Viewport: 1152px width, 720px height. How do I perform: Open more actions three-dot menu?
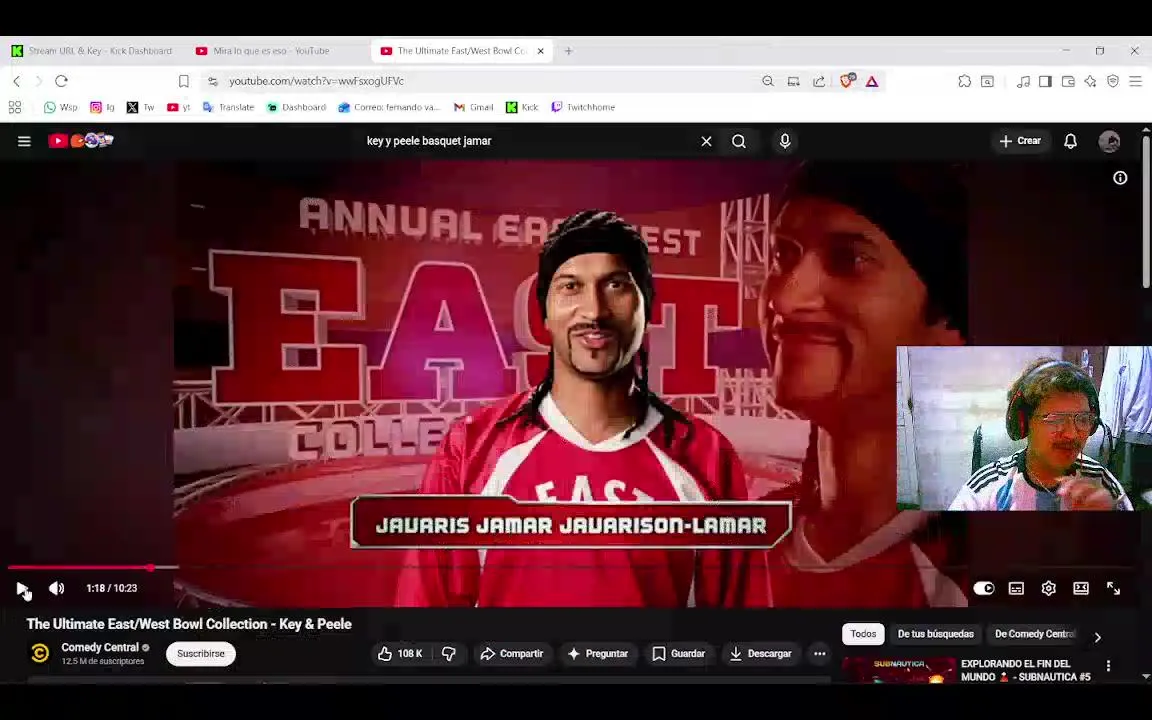tap(820, 654)
